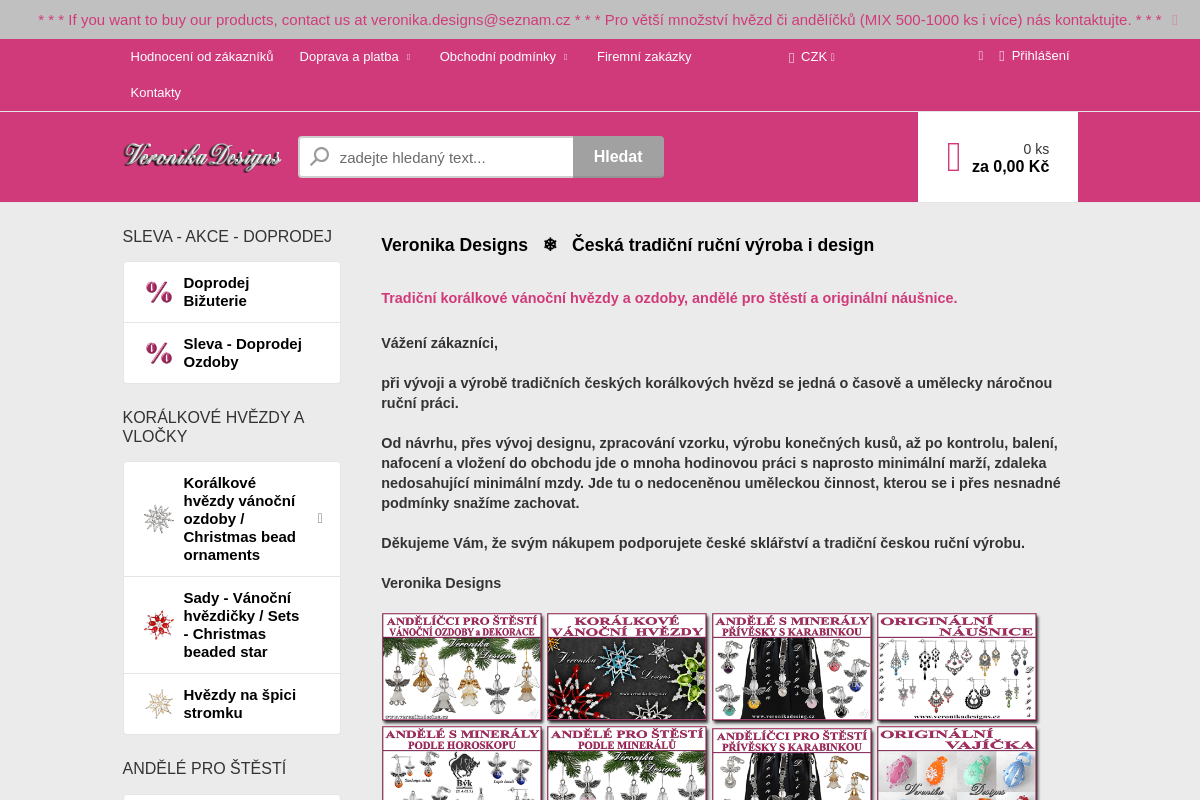
Task: Click the user icon next to Přihlášení
Action: 1001,56
